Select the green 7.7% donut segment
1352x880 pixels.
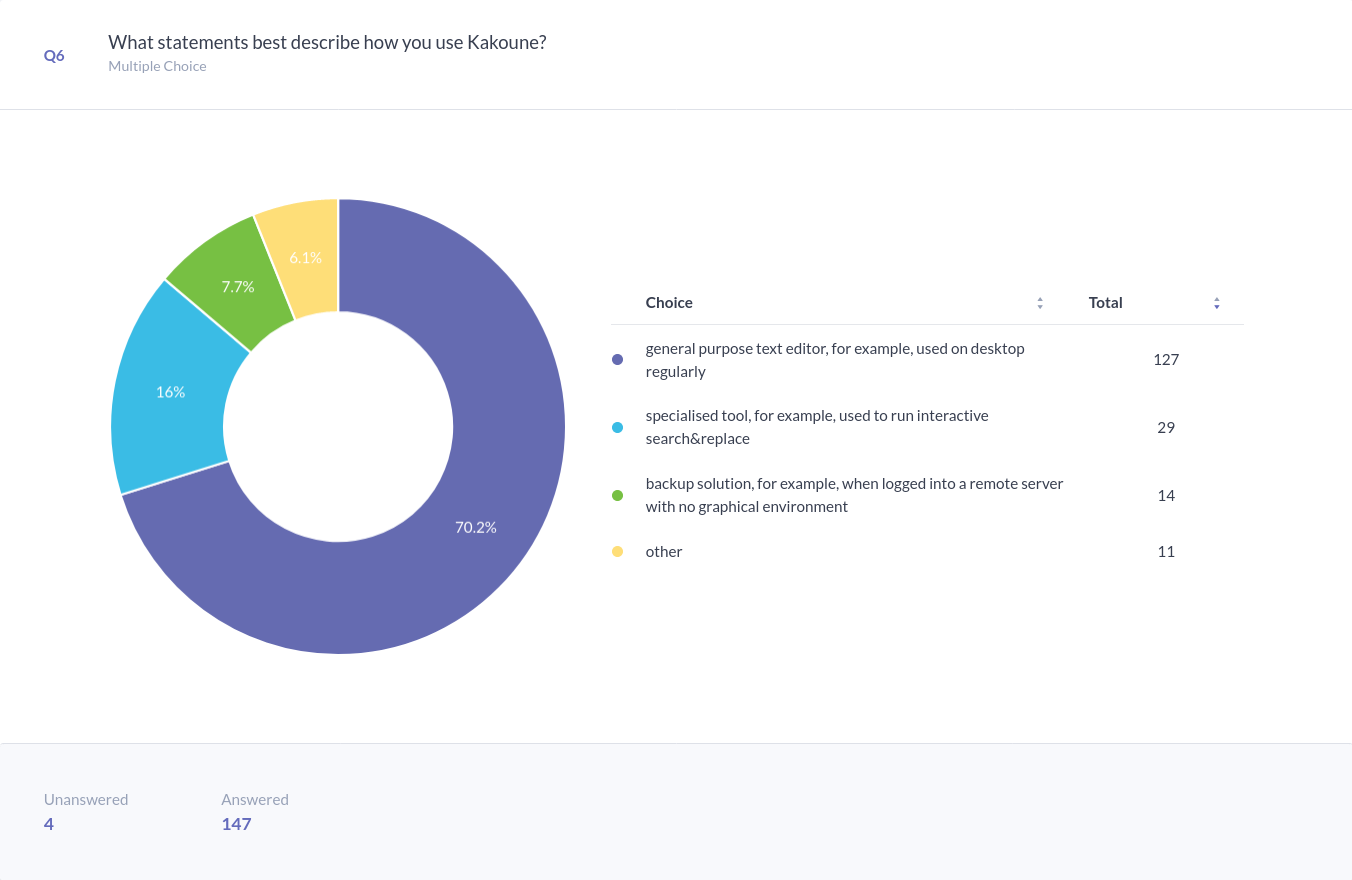pyautogui.click(x=238, y=287)
